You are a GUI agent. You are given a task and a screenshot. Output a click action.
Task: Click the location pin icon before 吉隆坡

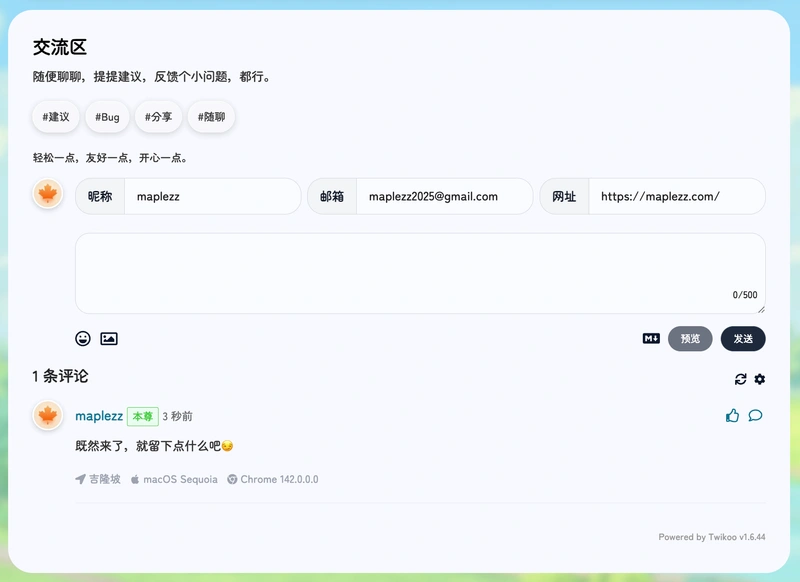click(x=78, y=479)
